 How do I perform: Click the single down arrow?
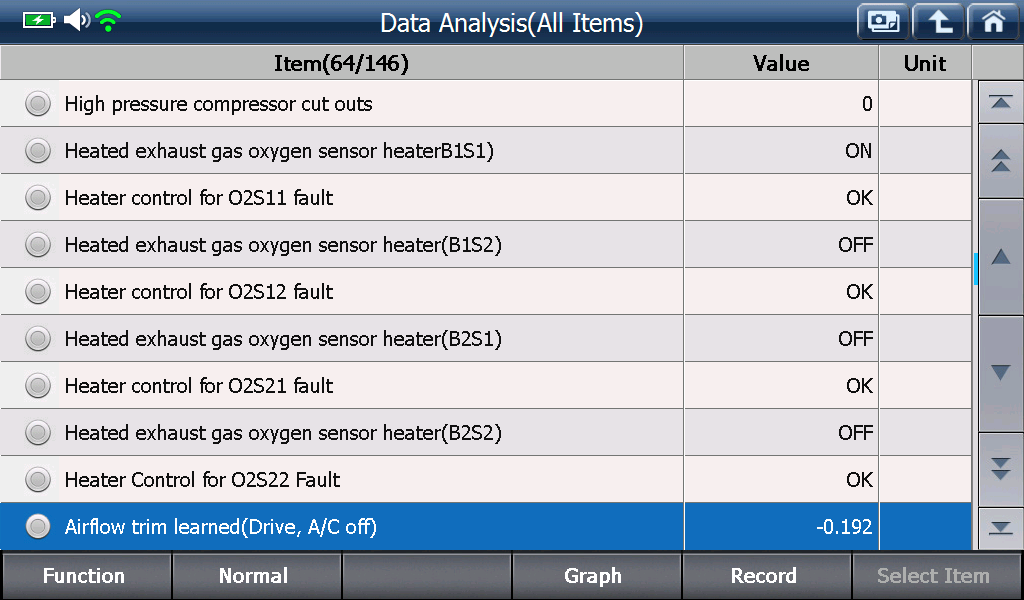[x=1000, y=373]
